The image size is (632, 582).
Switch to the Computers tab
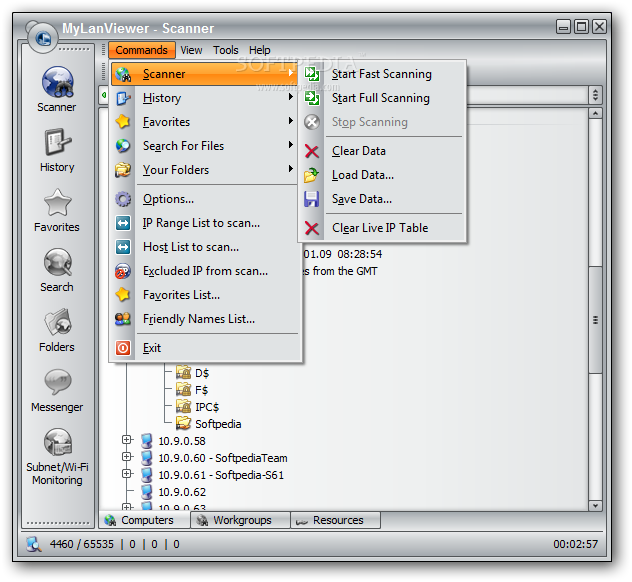(145, 520)
